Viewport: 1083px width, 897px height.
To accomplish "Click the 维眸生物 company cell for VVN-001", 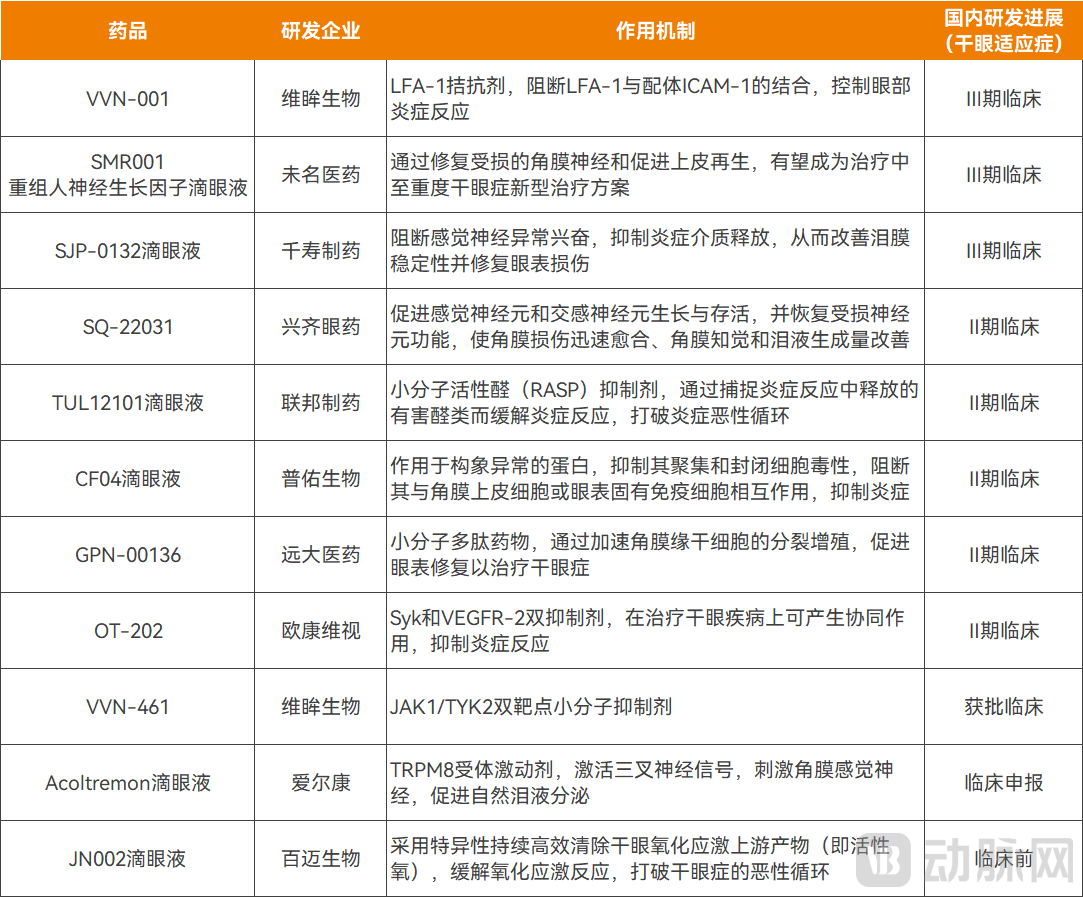I will 320,97.
